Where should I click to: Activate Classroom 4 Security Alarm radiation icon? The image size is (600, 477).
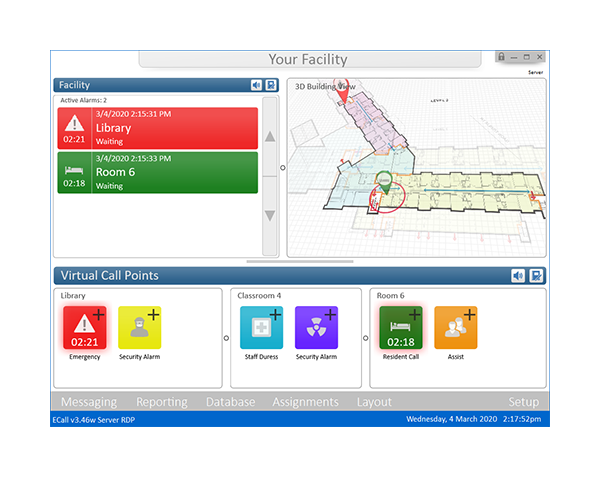click(316, 328)
